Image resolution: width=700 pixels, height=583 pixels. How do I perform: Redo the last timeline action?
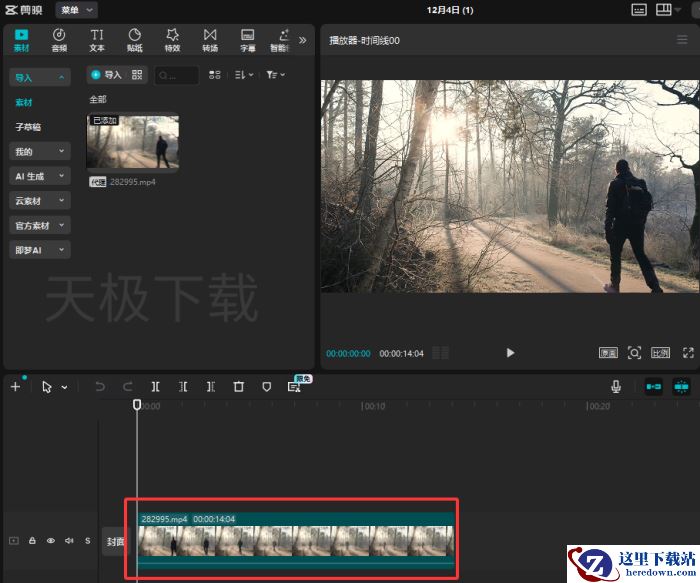click(128, 387)
